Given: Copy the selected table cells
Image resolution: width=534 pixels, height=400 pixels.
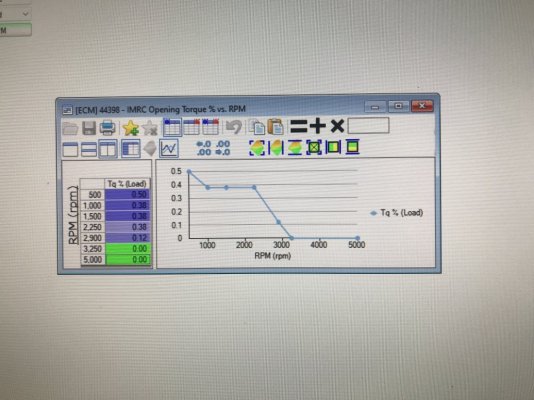Looking at the screenshot, I should click(256, 127).
